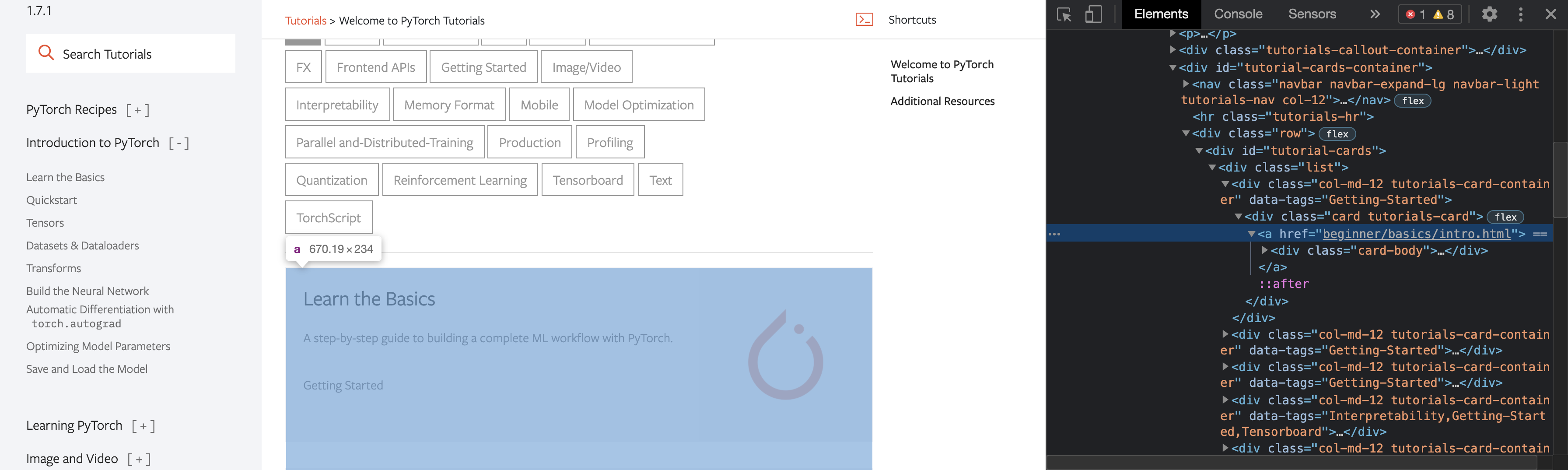Open Optimizing Model Parameters link
The height and width of the screenshot is (470, 1568).
(98, 347)
